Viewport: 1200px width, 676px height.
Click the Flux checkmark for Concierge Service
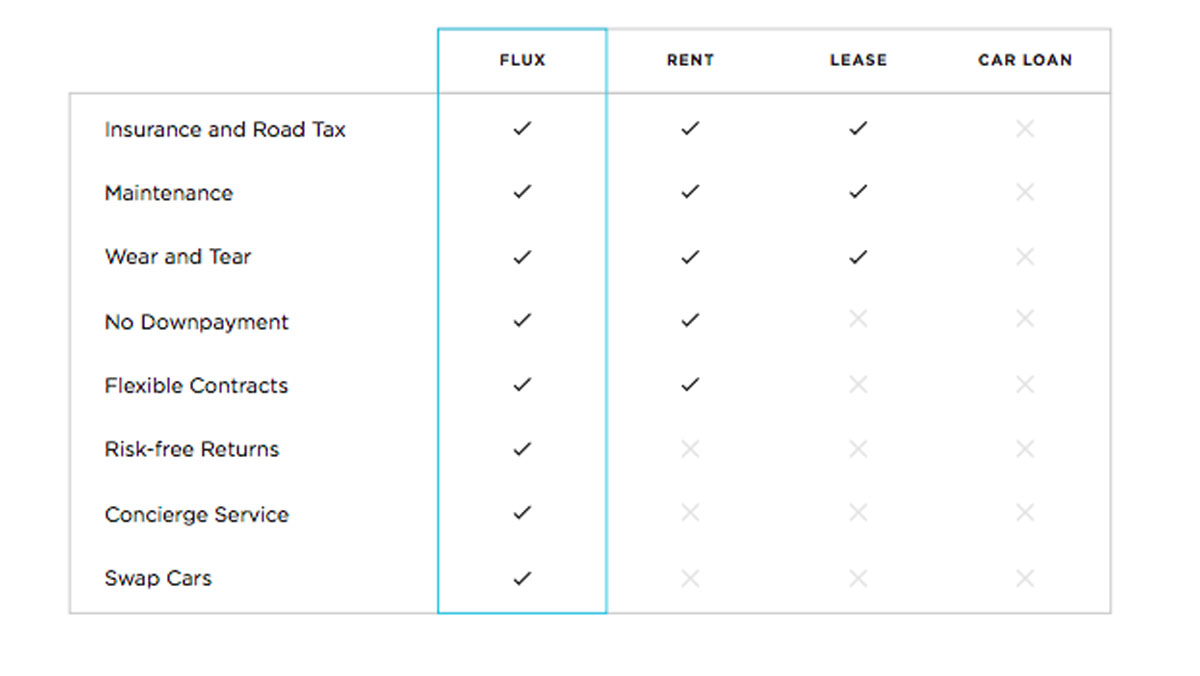tap(521, 513)
